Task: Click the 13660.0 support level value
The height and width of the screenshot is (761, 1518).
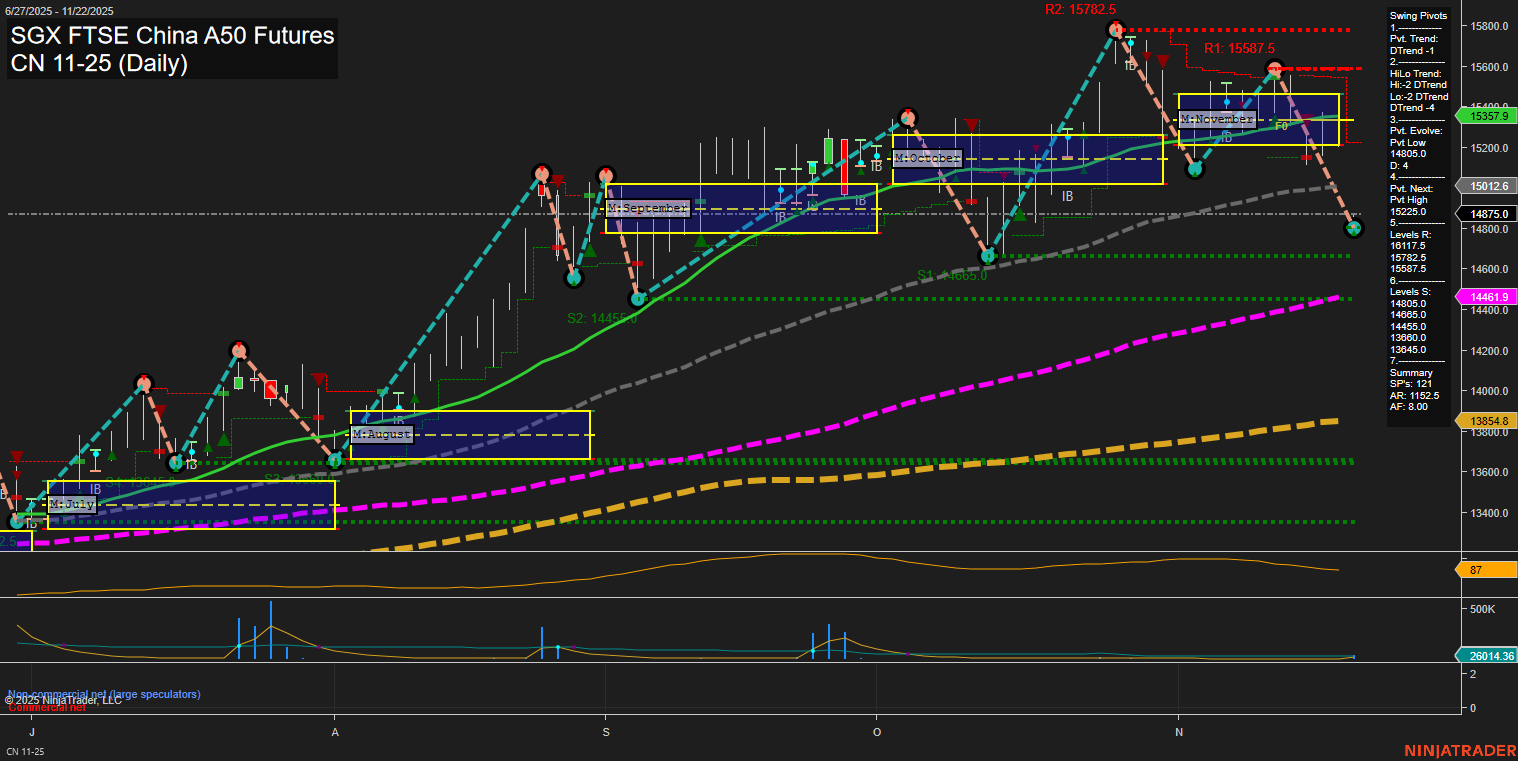Action: [1407, 338]
